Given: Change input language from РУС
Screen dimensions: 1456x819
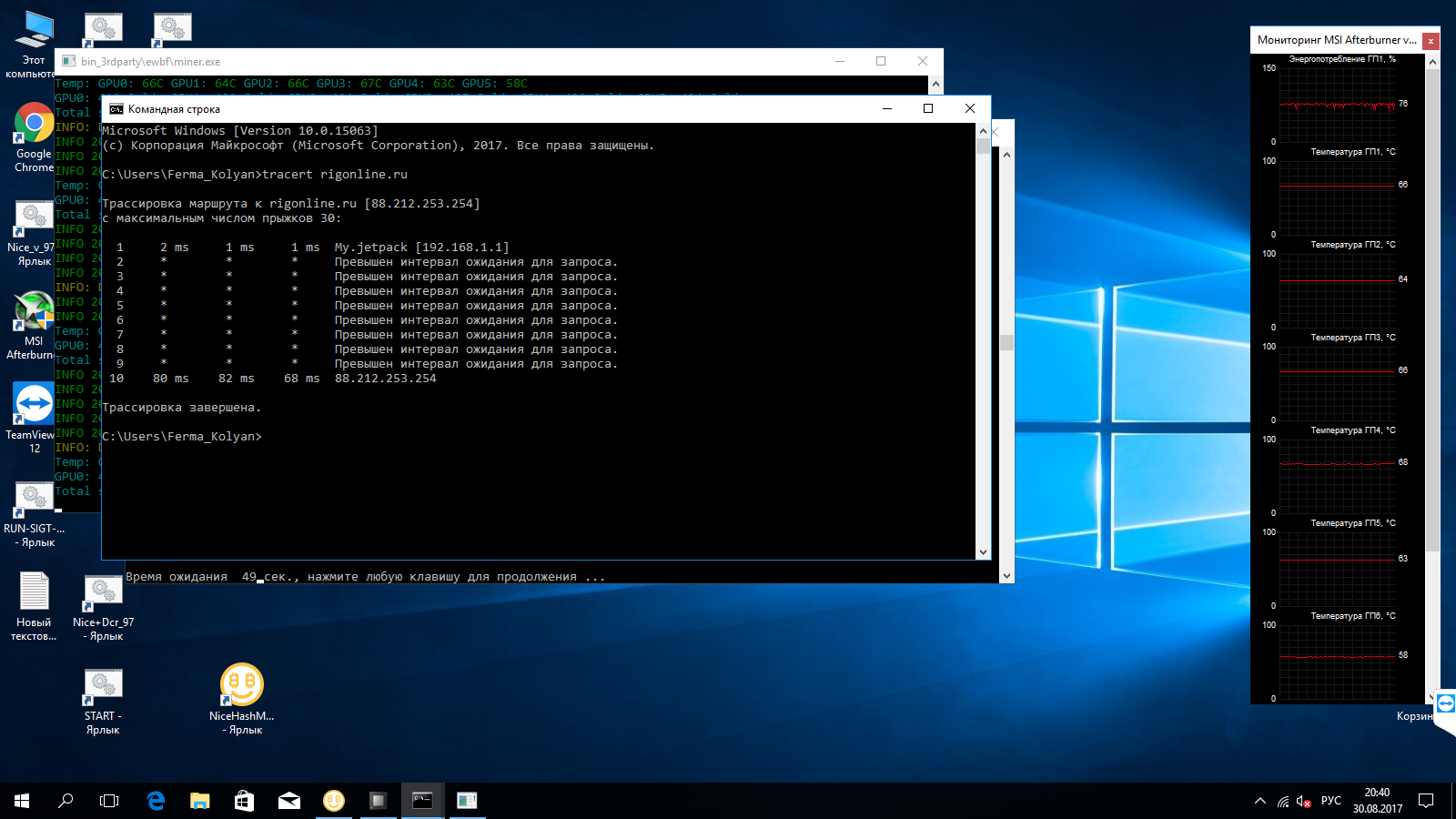Looking at the screenshot, I should click(1331, 801).
